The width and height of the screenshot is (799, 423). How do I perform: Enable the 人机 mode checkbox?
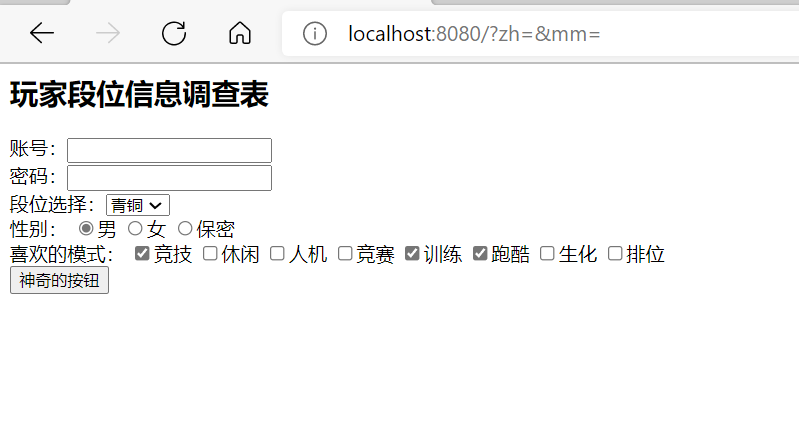[x=277, y=253]
